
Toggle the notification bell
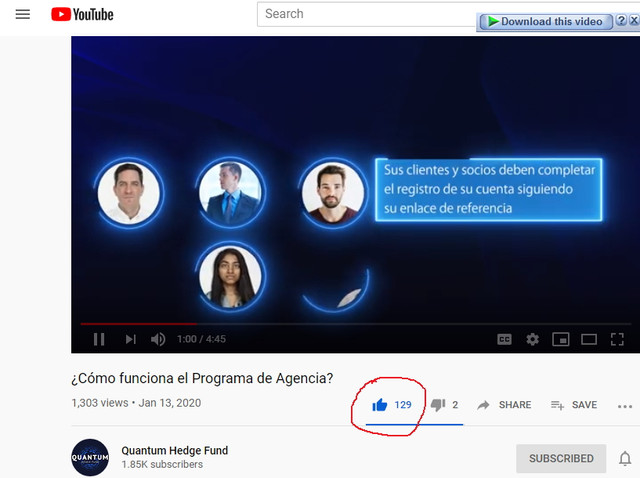tap(625, 458)
